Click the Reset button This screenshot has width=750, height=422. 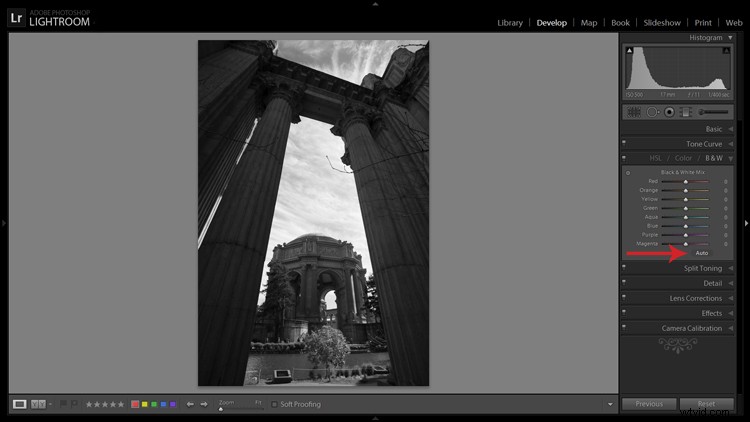point(706,404)
